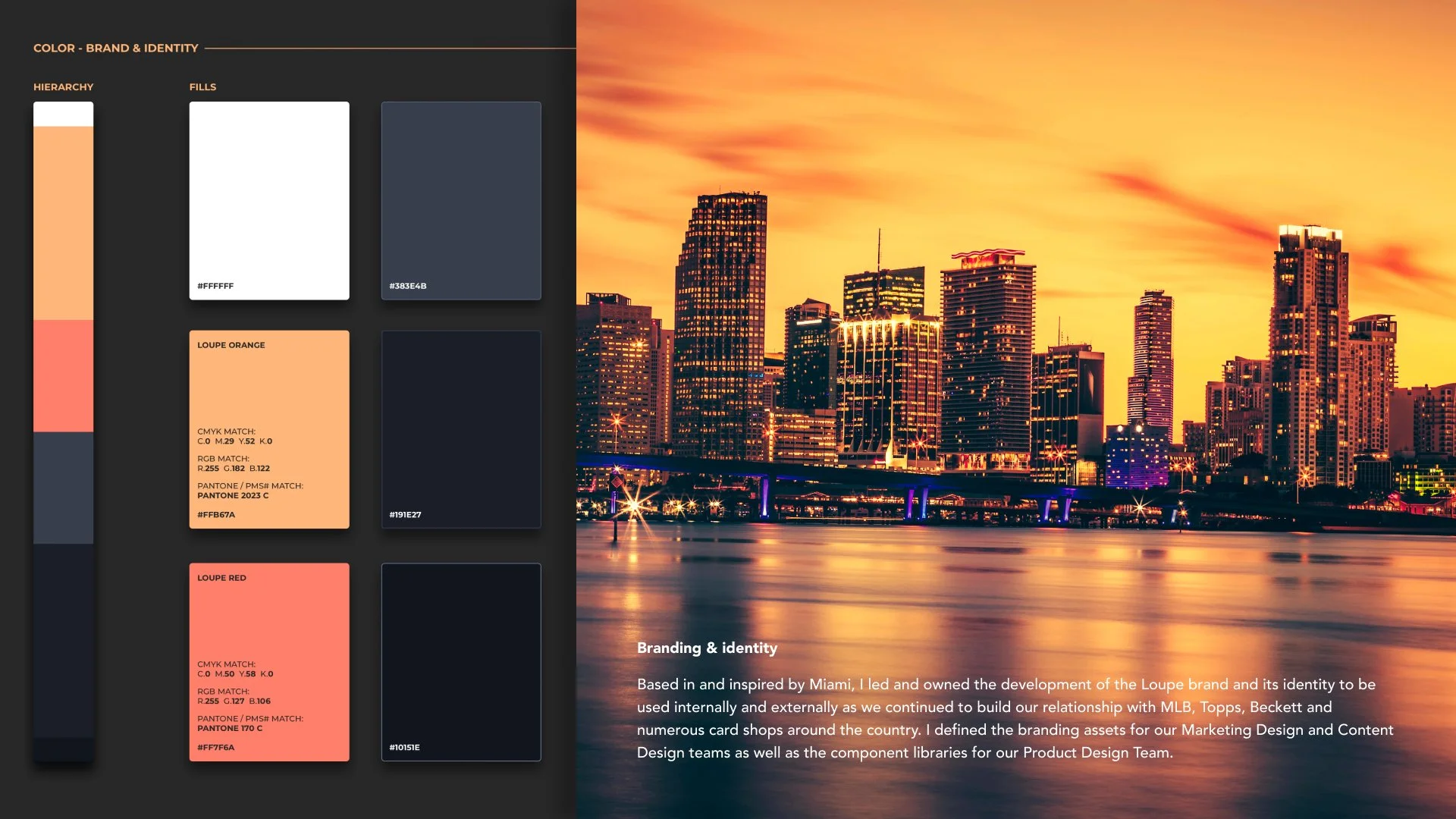
Task: Click the white segment of hierarchy bar
Action: point(63,114)
